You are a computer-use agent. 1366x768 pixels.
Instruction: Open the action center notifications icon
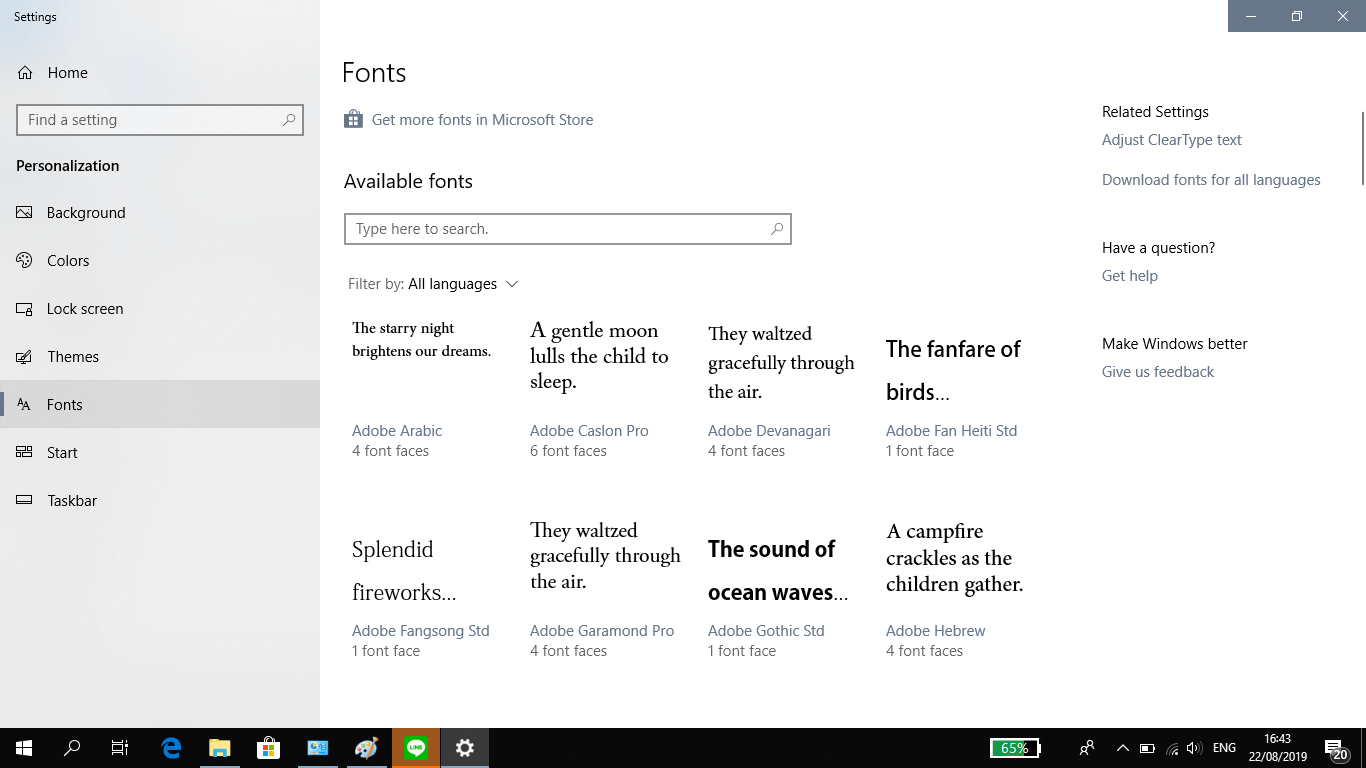[1334, 748]
